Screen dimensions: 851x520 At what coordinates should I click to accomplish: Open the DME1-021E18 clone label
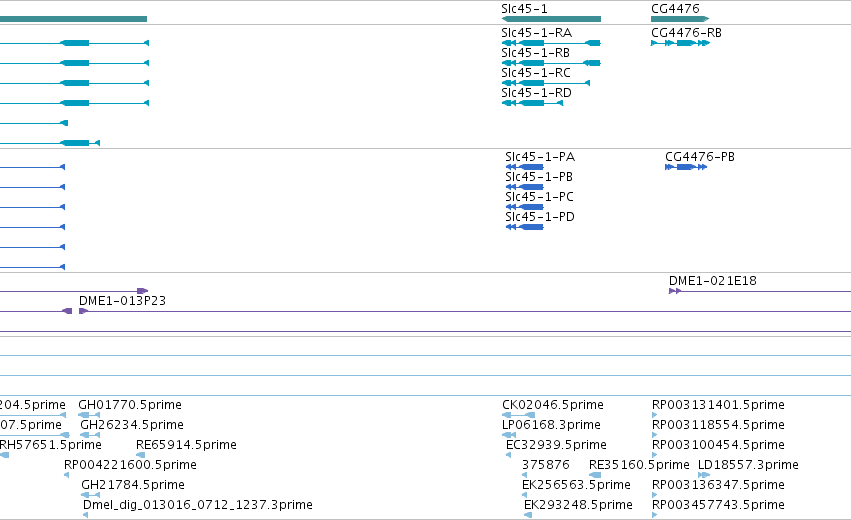point(713,281)
